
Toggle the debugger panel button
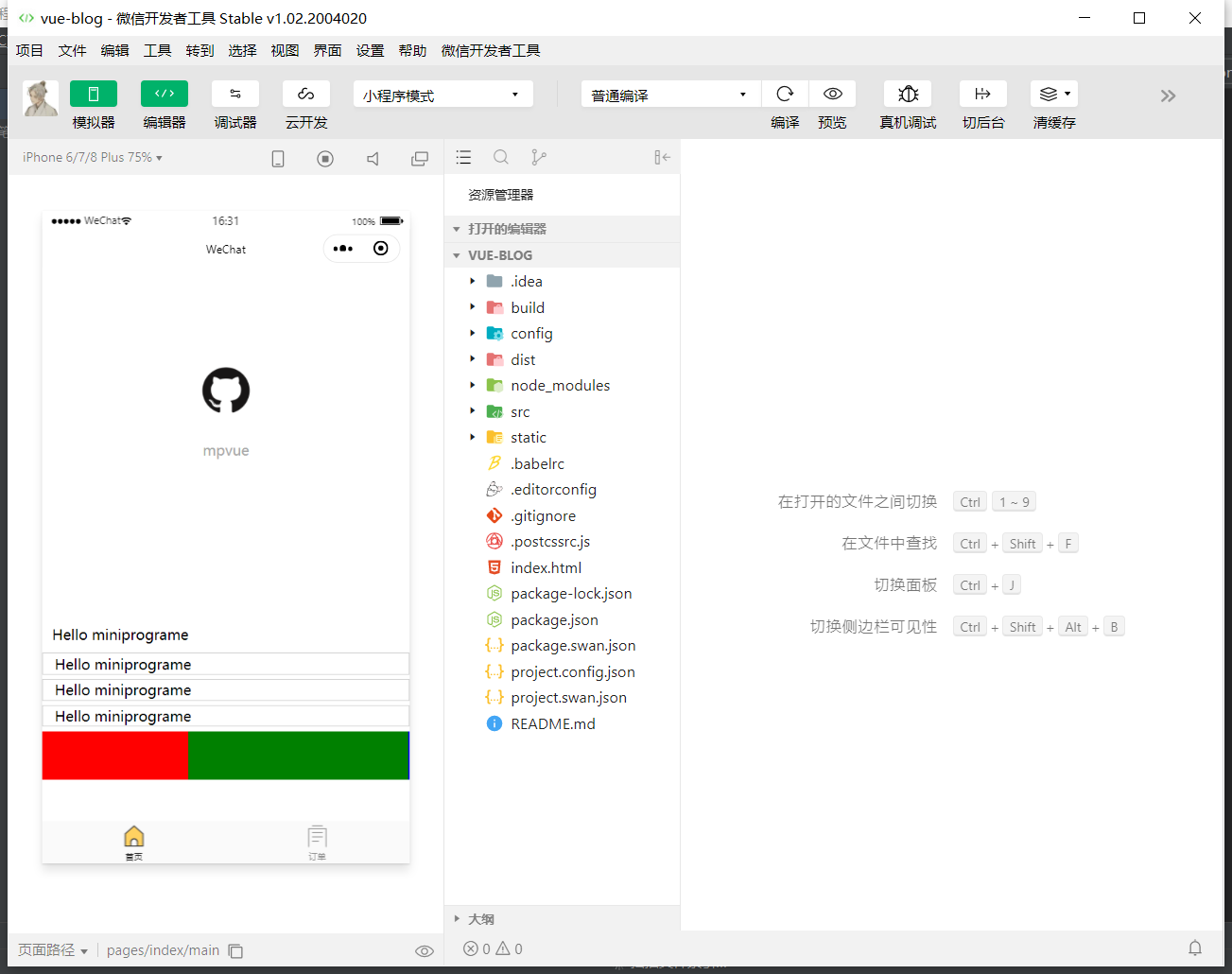[x=234, y=94]
